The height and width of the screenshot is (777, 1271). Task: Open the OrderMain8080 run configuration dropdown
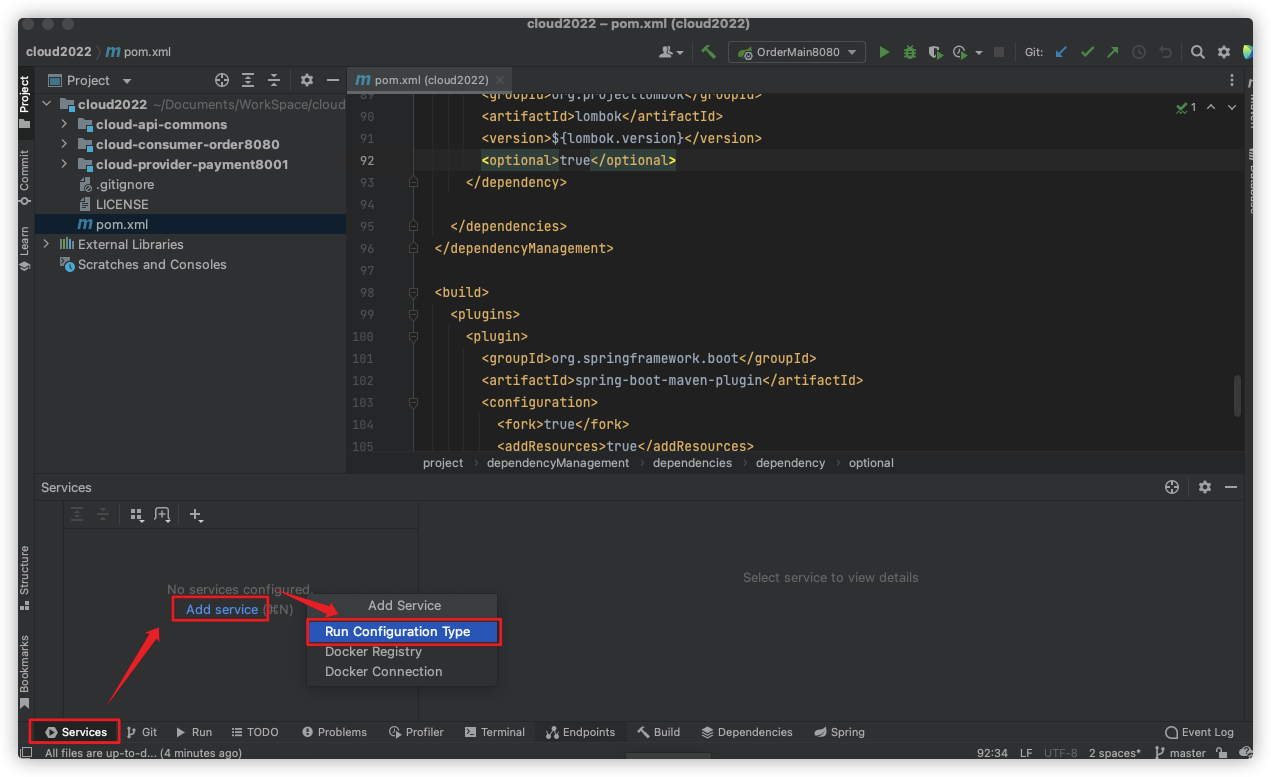[797, 52]
